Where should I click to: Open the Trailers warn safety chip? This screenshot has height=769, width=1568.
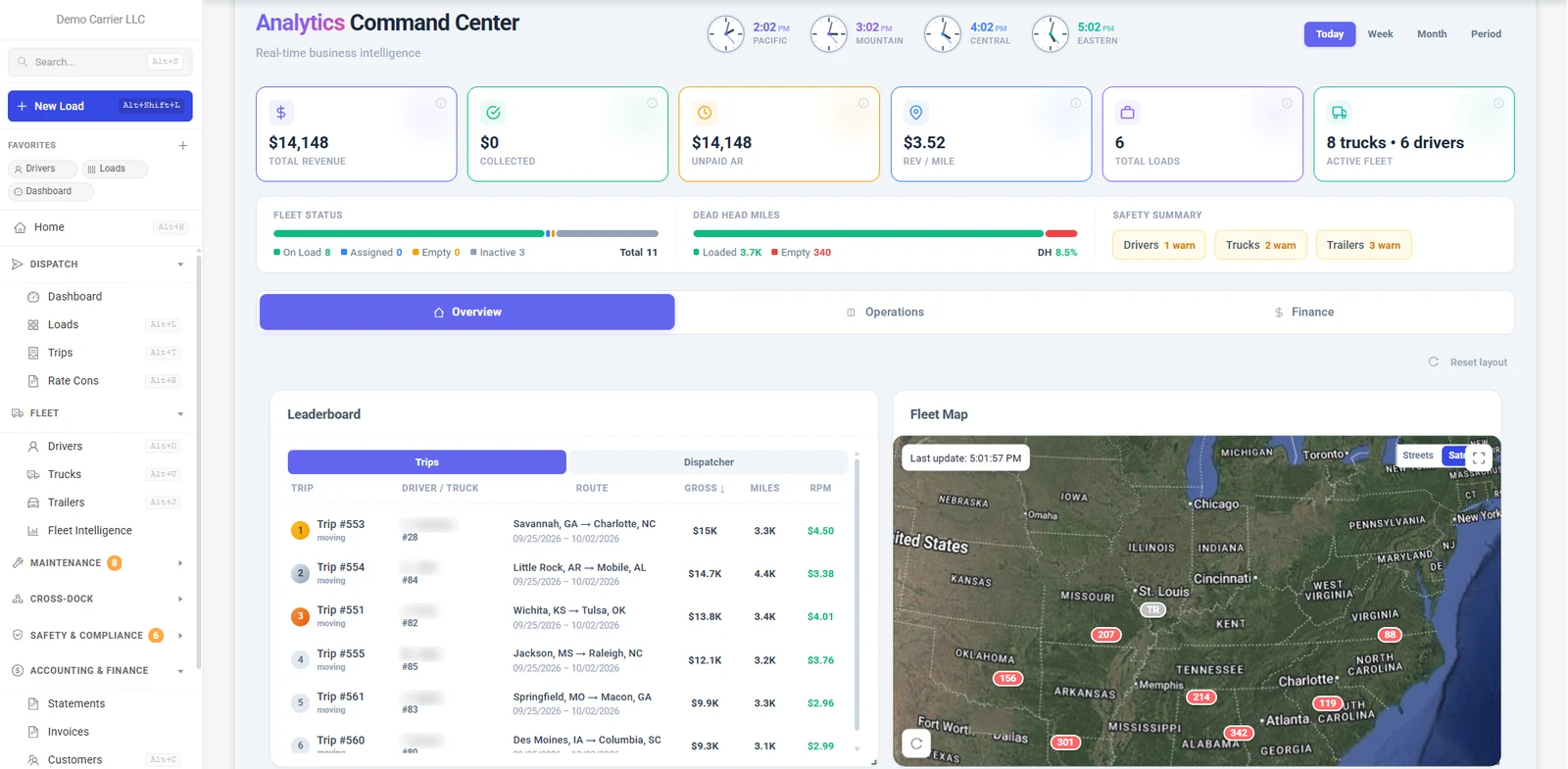(x=1363, y=245)
